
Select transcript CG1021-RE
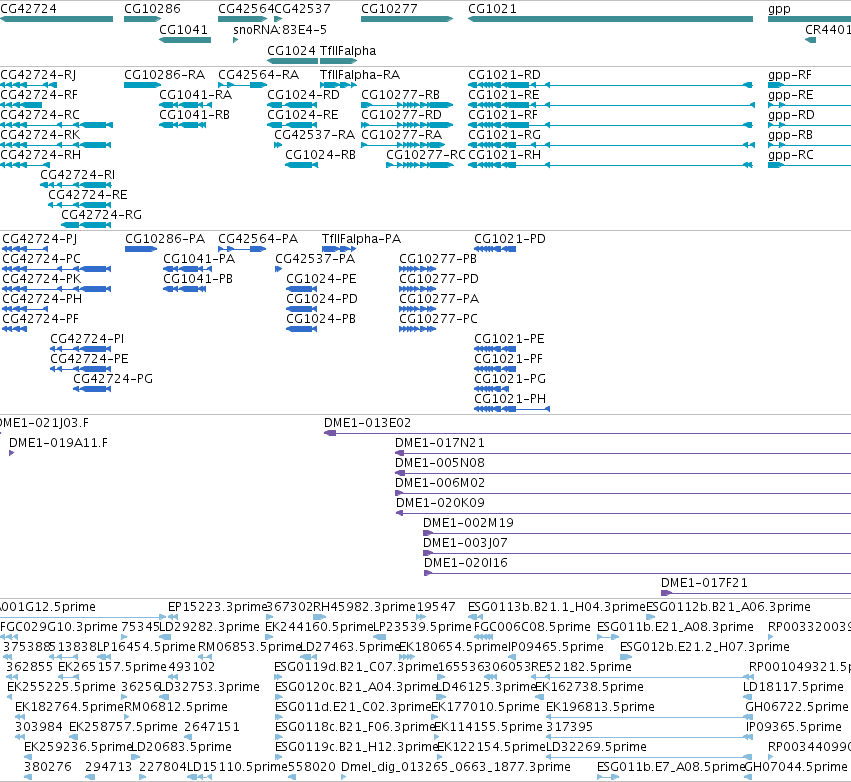tap(612, 105)
